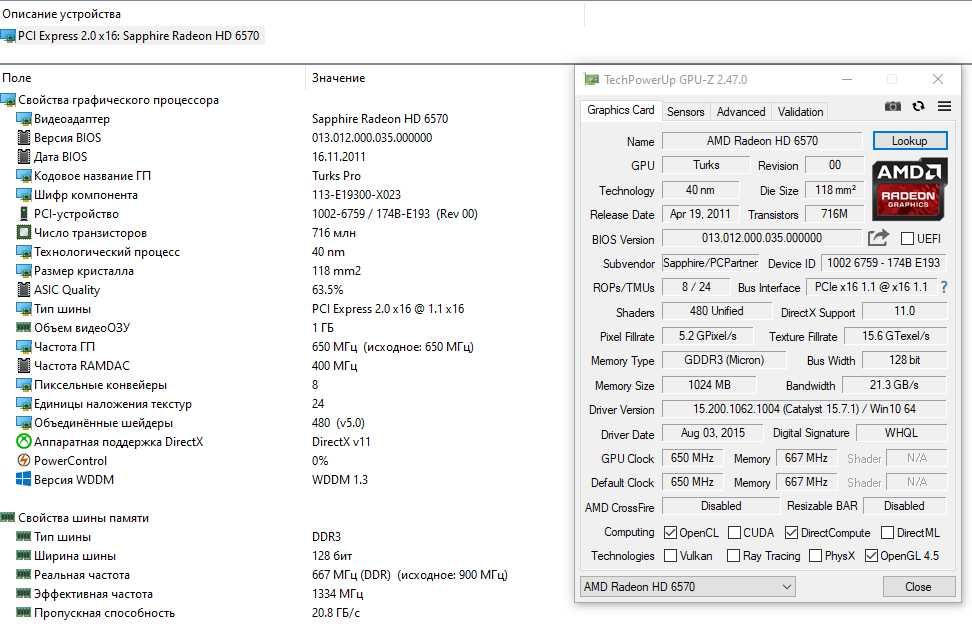Viewport: 972px width, 636px height.
Task: Click memory icon beside Объем видеоОЗУ
Action: (24, 327)
